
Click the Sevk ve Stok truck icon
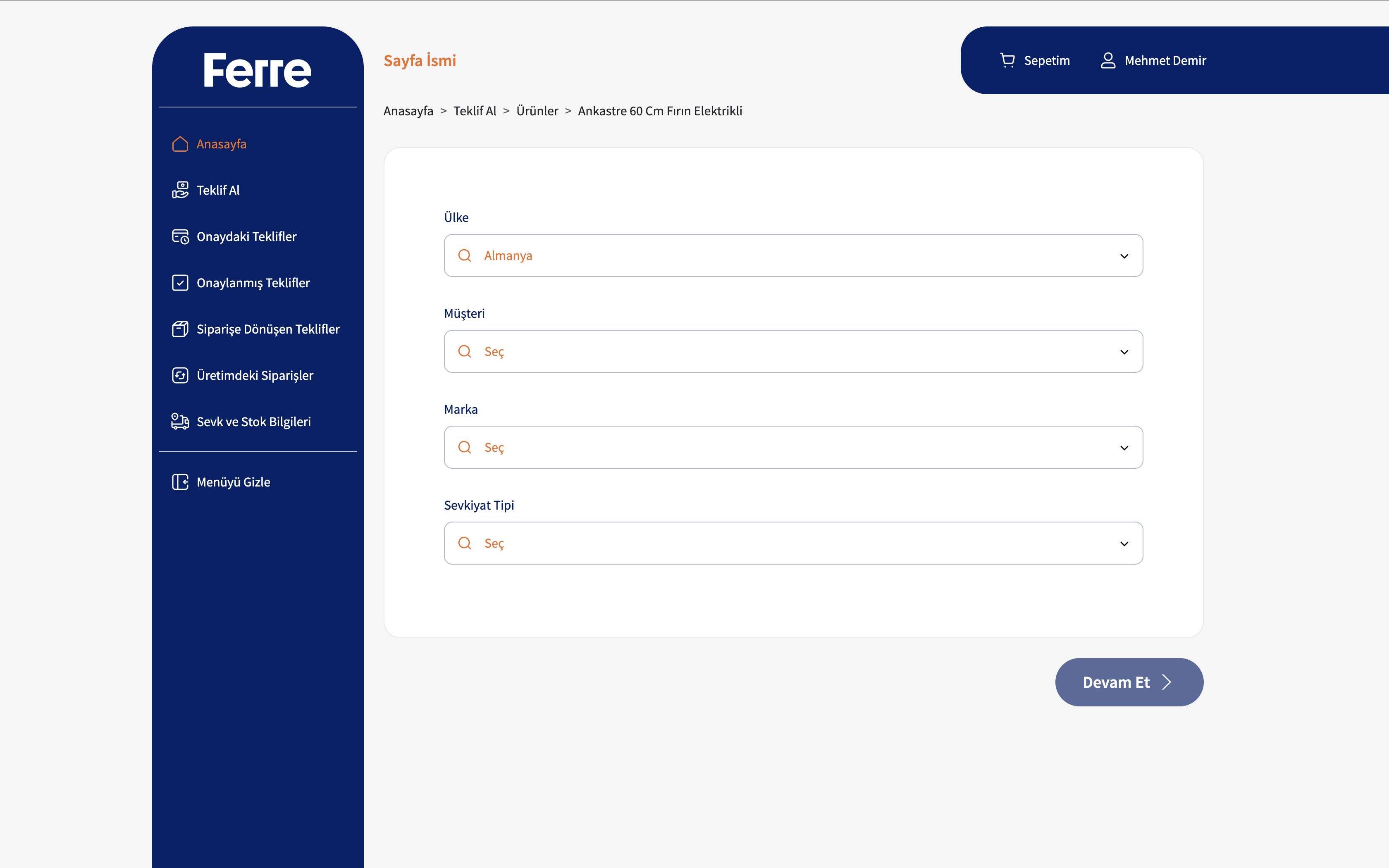coord(180,421)
